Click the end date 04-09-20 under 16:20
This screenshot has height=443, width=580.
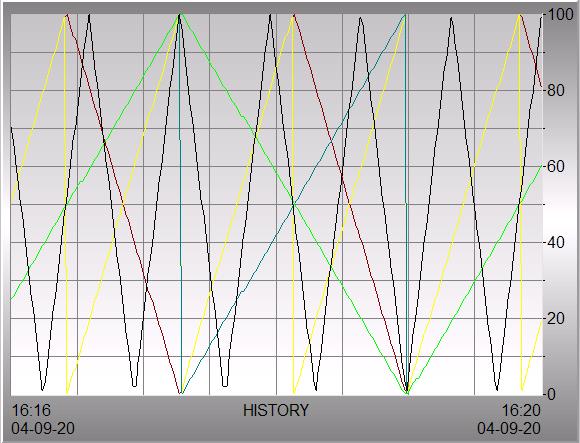click(x=509, y=428)
